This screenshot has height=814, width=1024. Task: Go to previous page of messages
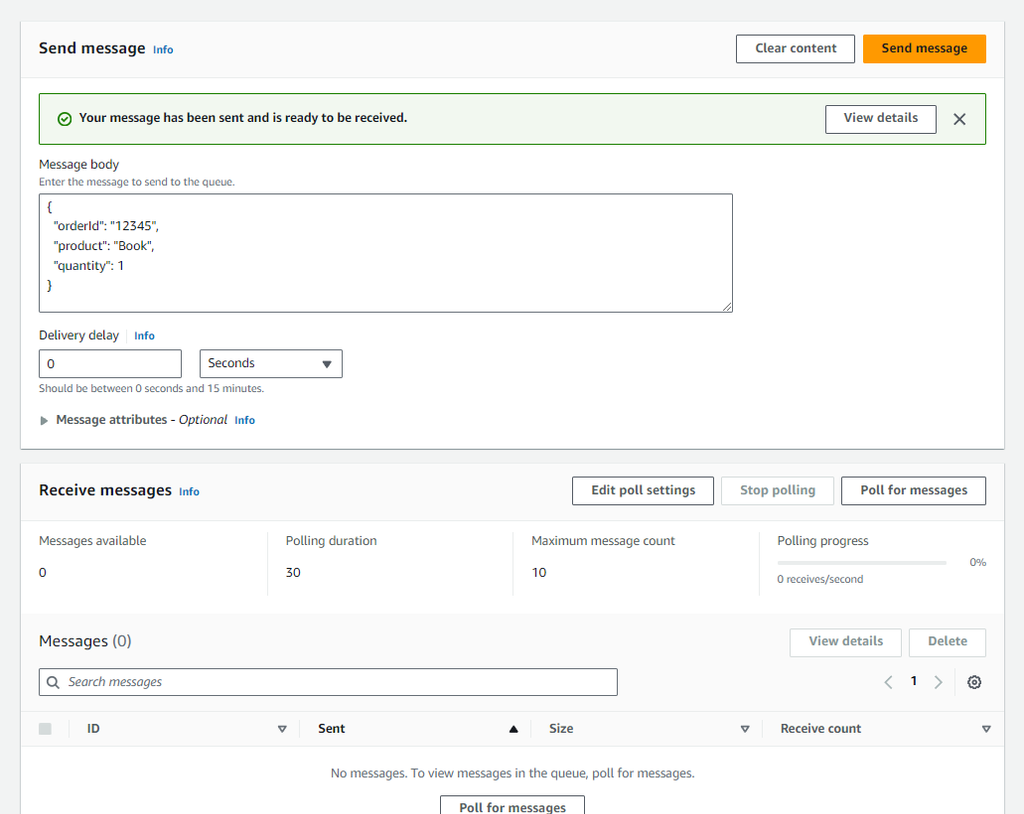click(888, 681)
